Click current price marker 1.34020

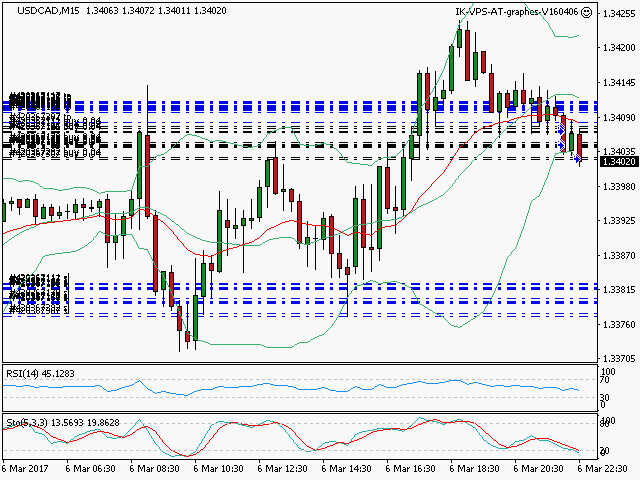tap(619, 162)
